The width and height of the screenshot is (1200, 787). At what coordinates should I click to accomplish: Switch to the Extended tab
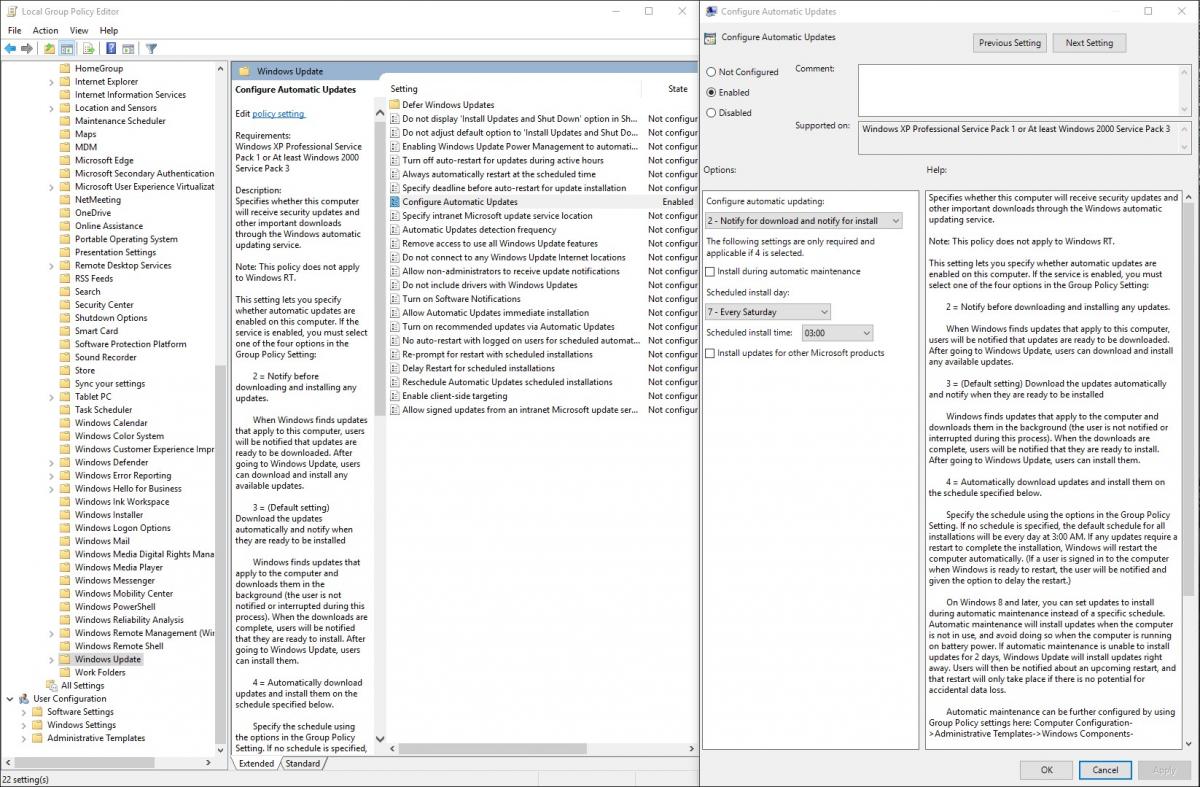pyautogui.click(x=256, y=763)
